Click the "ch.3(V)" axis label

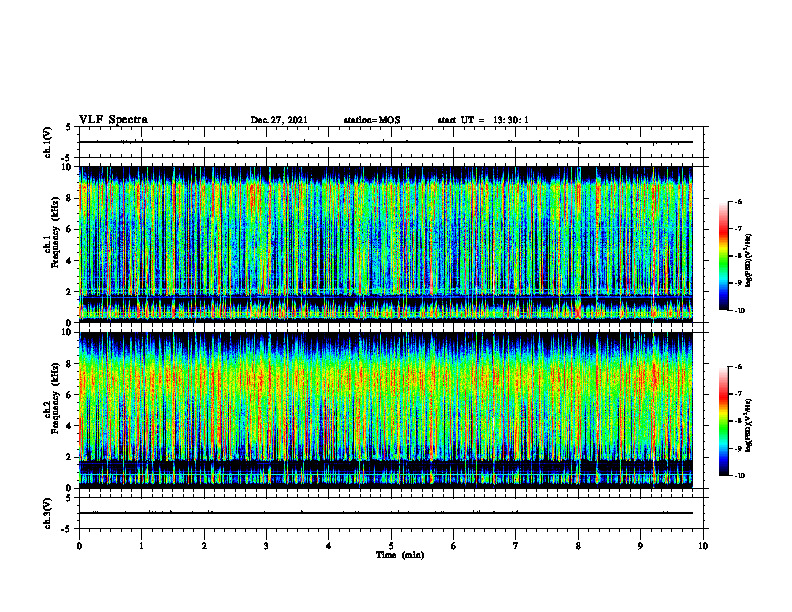pyautogui.click(x=47, y=513)
